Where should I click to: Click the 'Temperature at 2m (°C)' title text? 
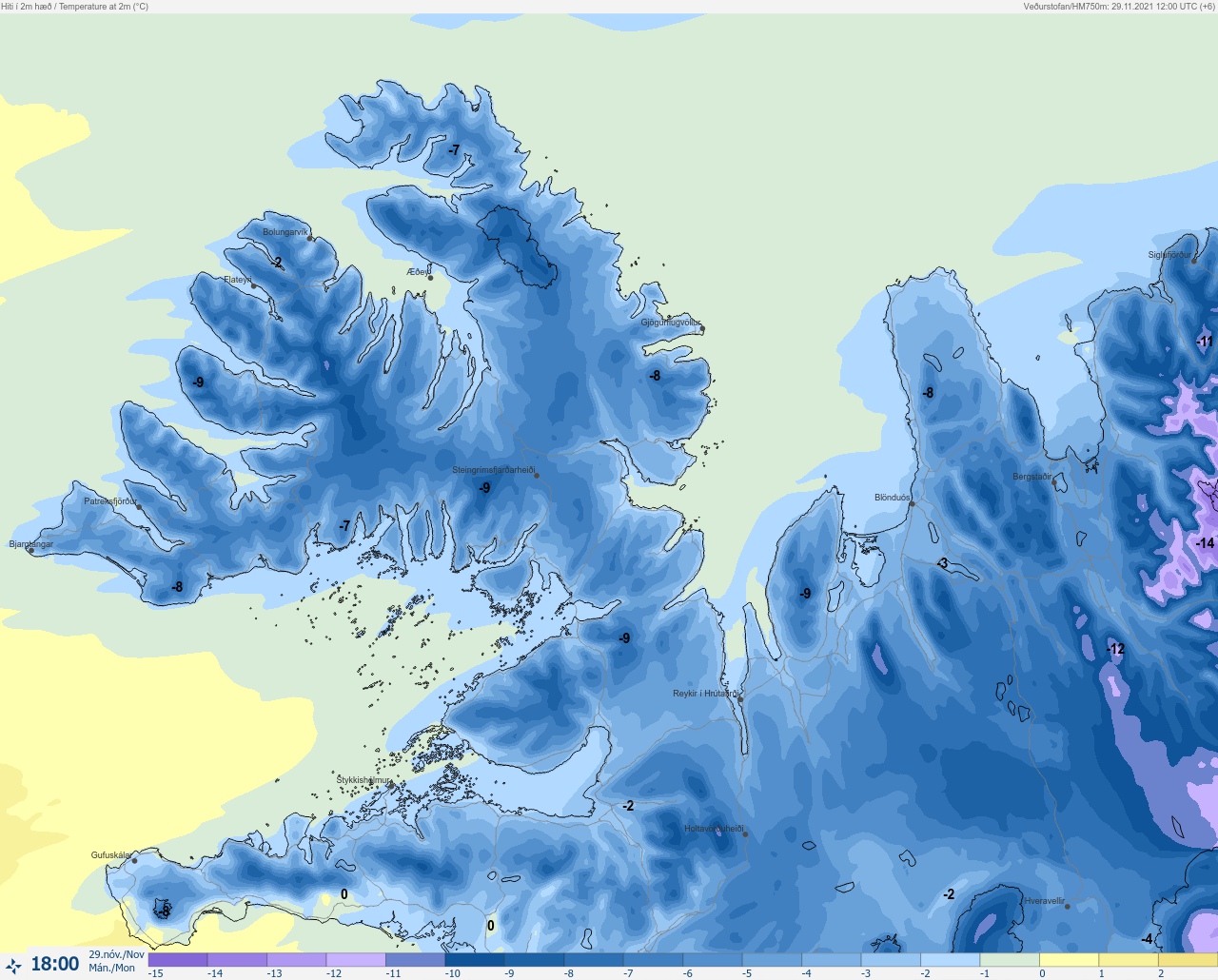click(104, 7)
